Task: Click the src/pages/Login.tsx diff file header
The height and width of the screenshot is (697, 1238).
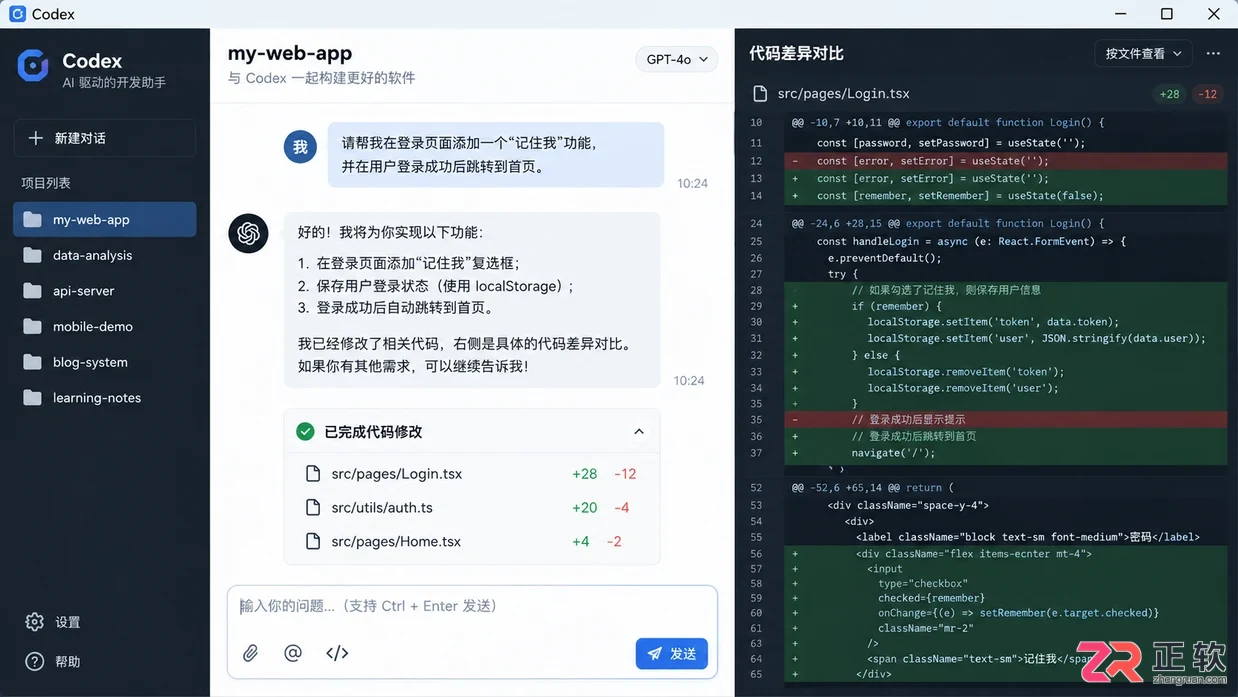Action: click(843, 94)
